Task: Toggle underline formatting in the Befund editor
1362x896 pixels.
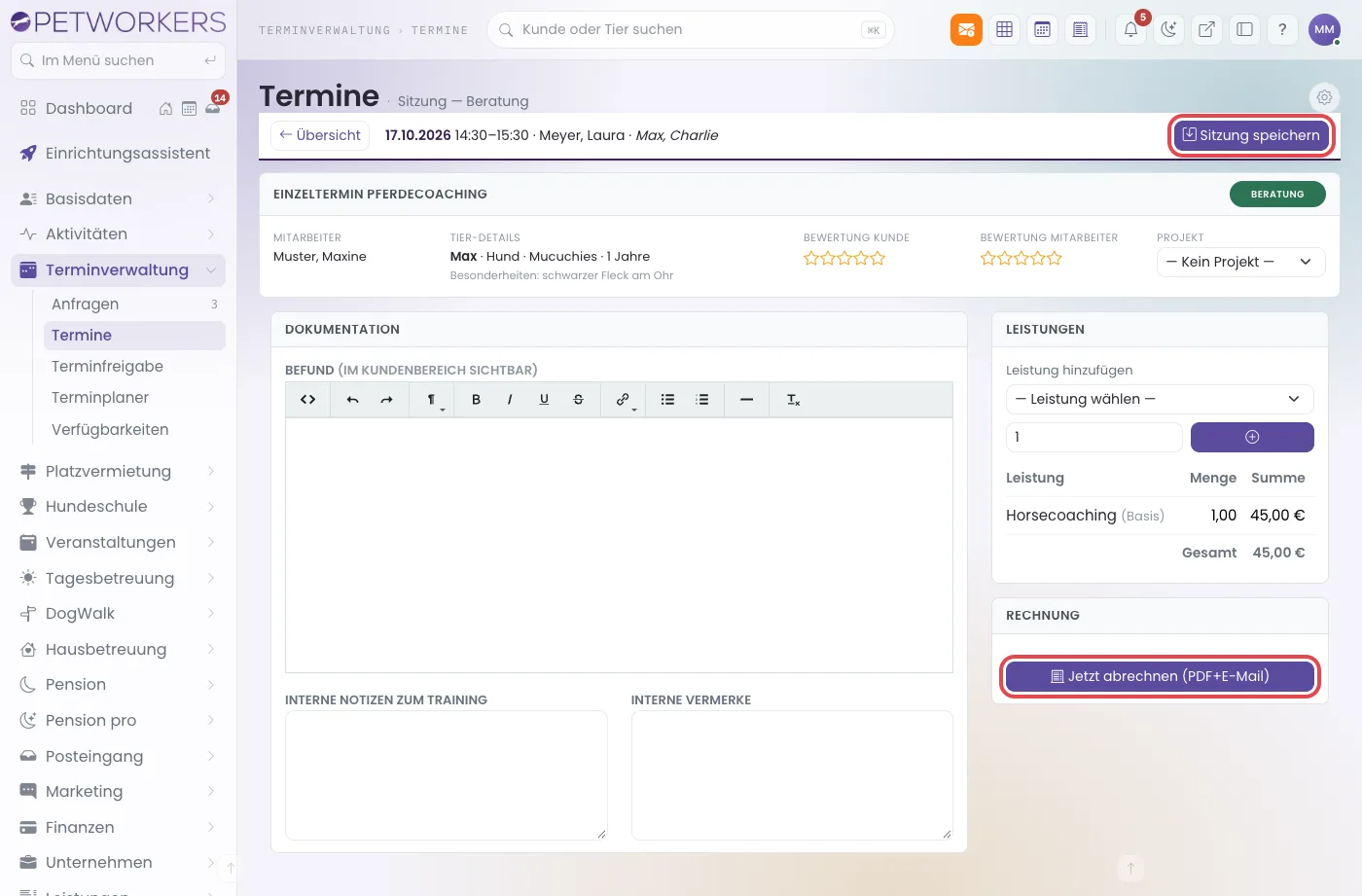Action: pos(544,400)
